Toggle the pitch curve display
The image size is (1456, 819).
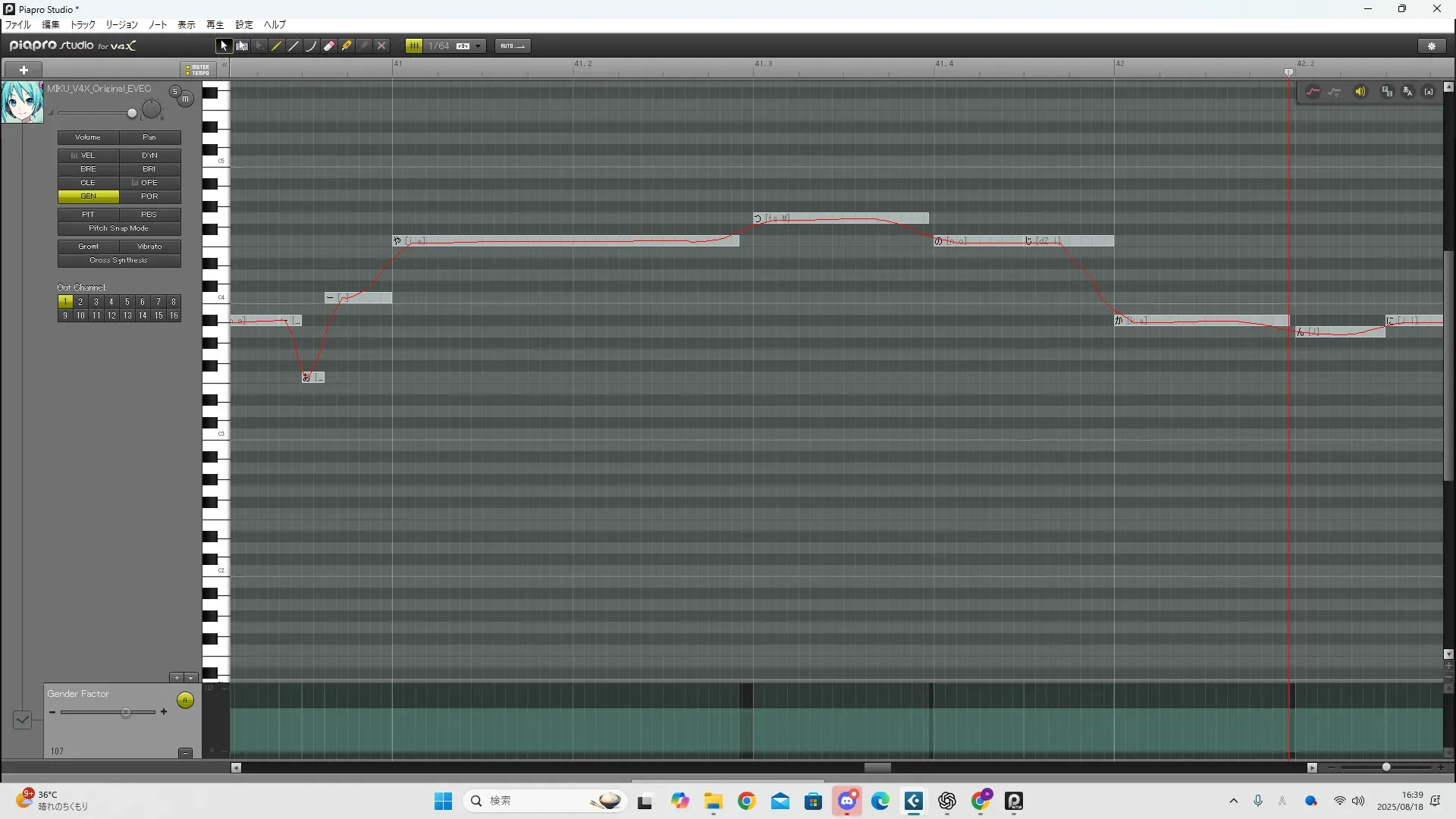(x=1313, y=92)
